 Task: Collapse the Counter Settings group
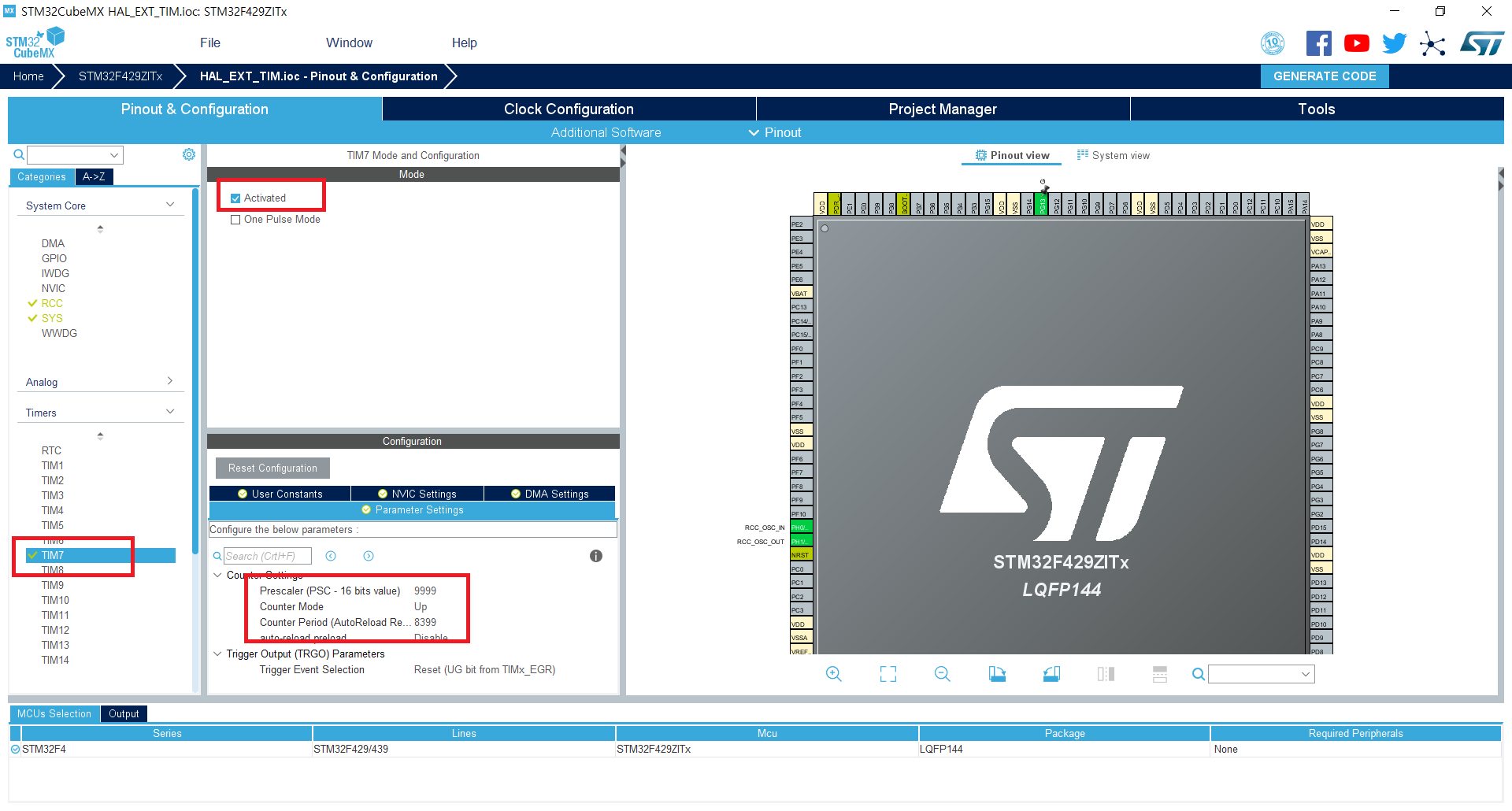tap(217, 575)
